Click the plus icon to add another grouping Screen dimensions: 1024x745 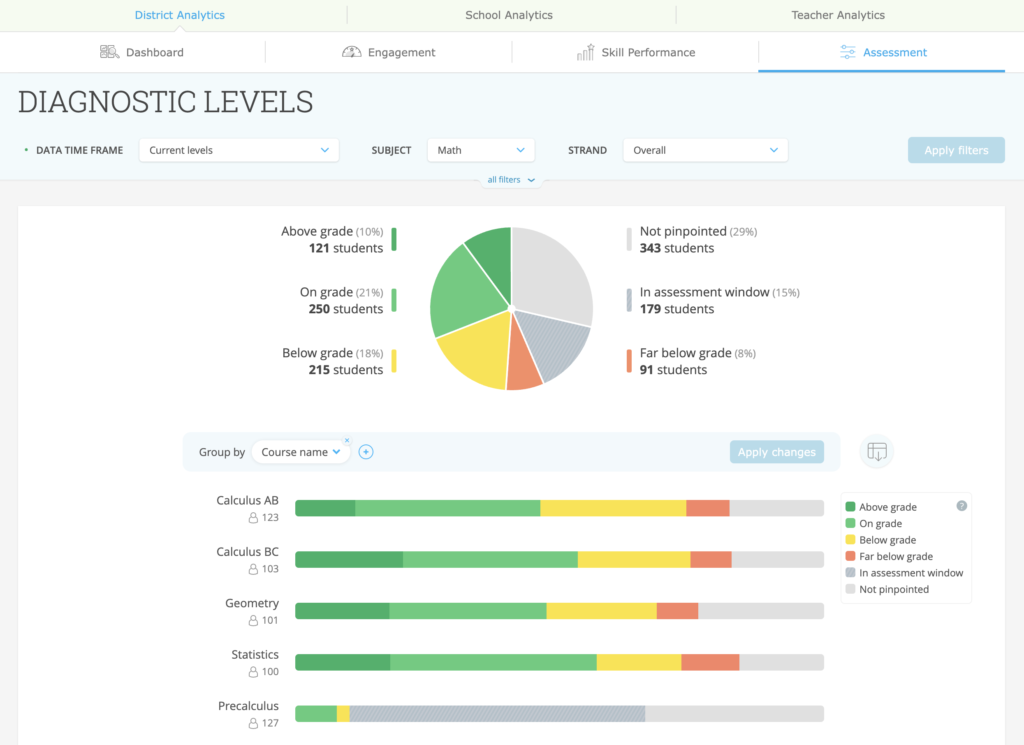pos(366,452)
